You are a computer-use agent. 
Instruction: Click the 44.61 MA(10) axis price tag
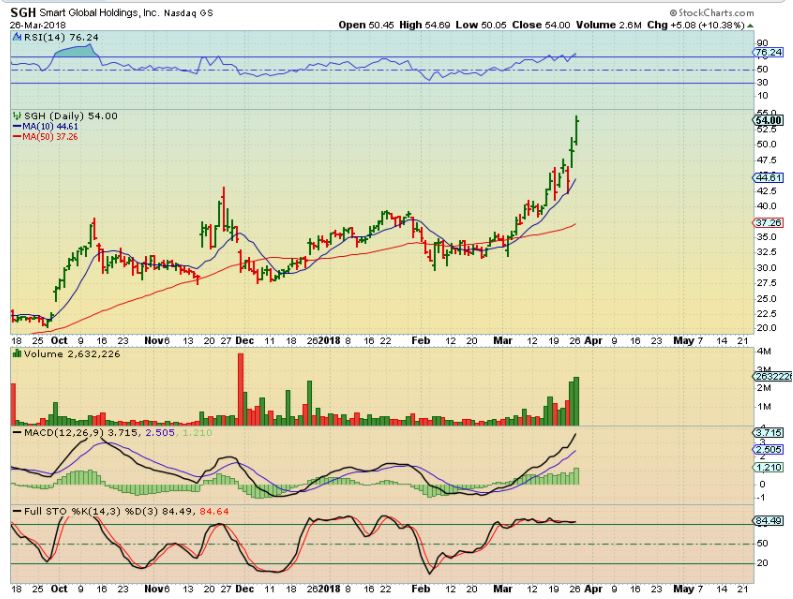tap(766, 177)
